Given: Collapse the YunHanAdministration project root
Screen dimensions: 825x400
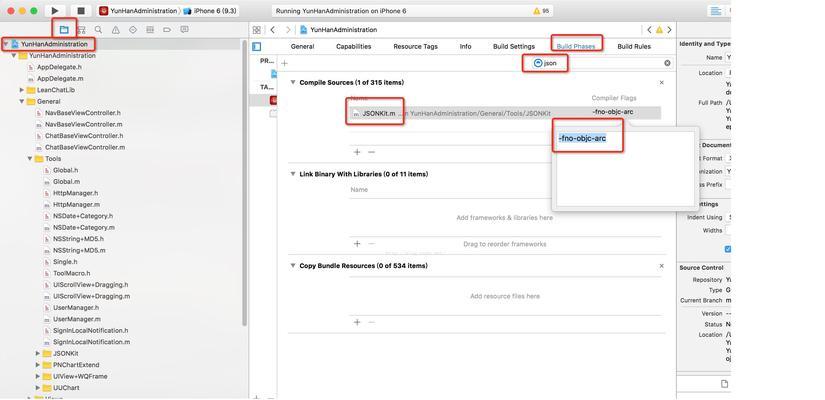Looking at the screenshot, I should [5, 44].
